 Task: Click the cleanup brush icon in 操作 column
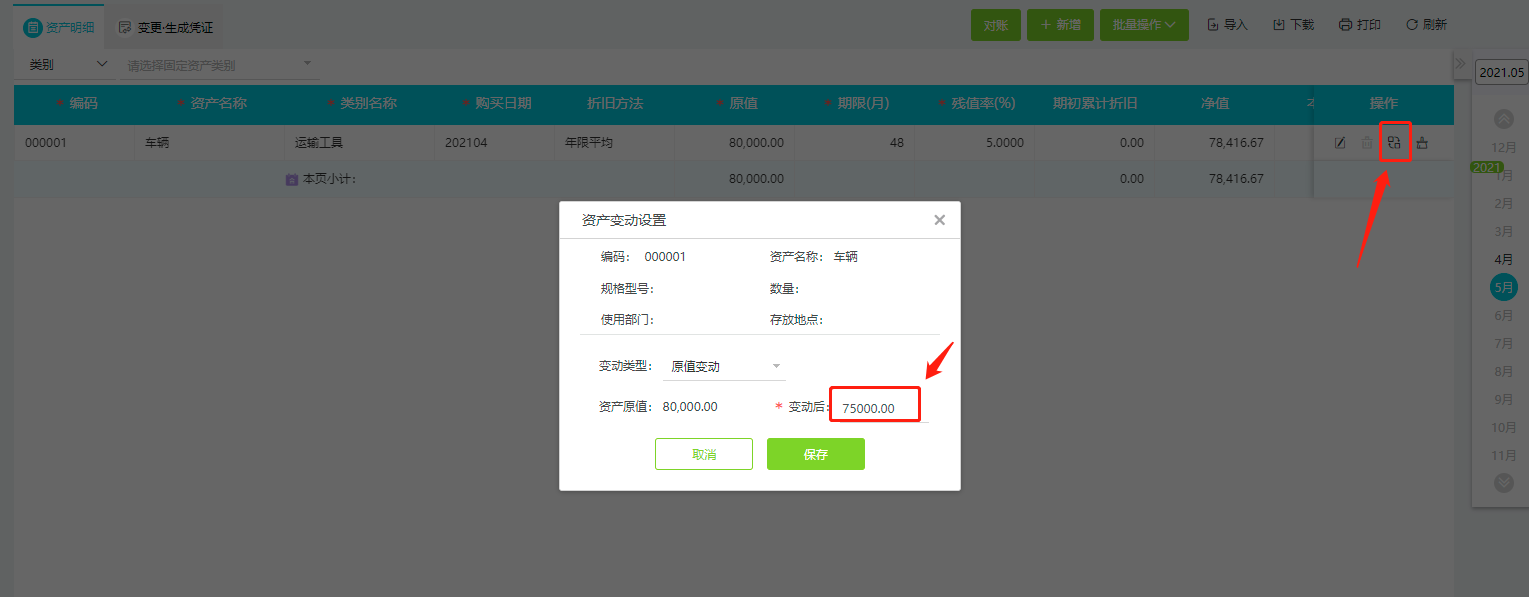(1423, 142)
